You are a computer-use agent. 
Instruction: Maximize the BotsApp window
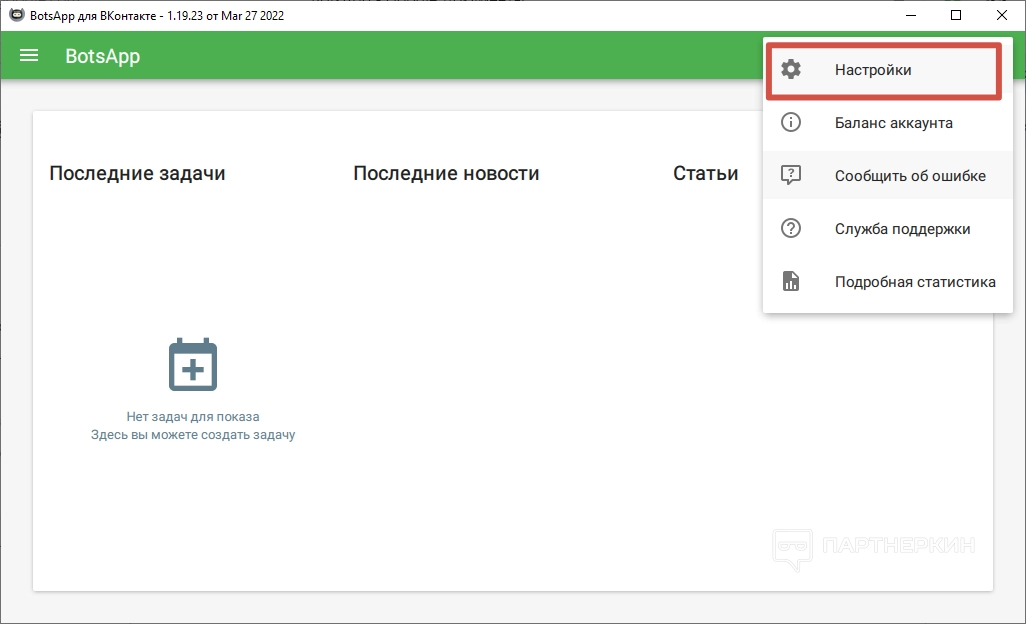pos(956,15)
